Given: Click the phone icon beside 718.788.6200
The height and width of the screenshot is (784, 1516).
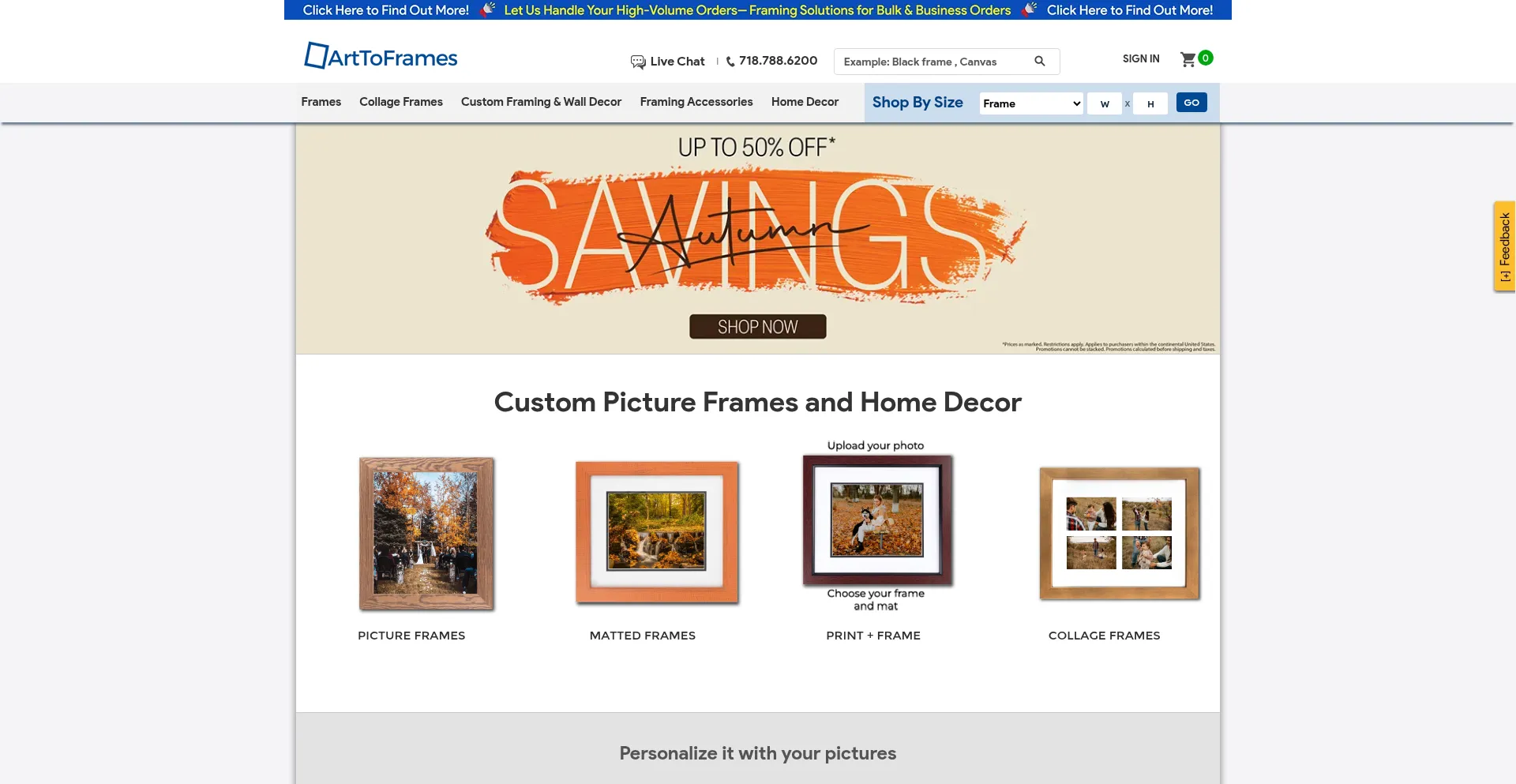Looking at the screenshot, I should pos(730,62).
